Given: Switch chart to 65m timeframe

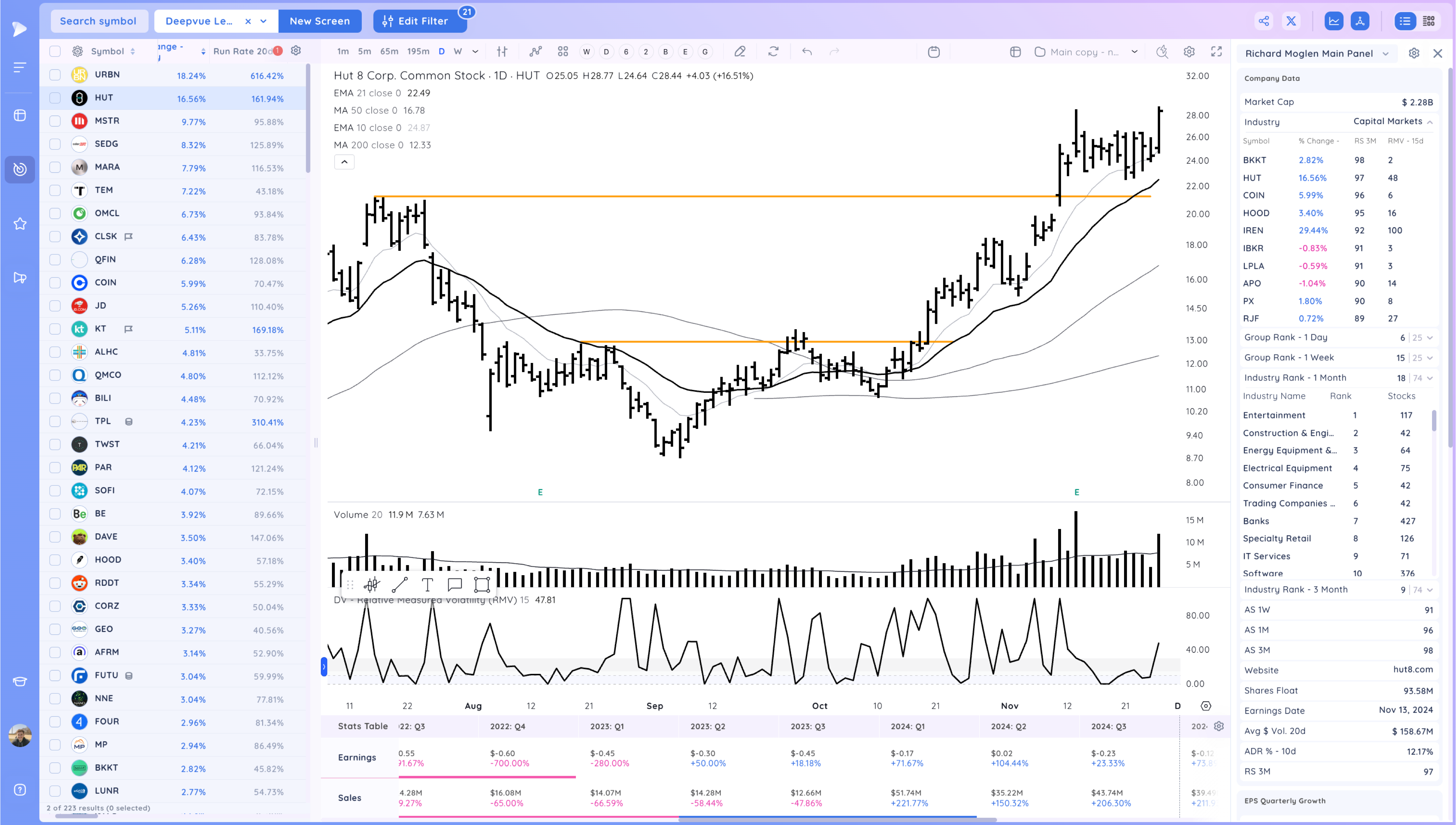Looking at the screenshot, I should coord(388,52).
